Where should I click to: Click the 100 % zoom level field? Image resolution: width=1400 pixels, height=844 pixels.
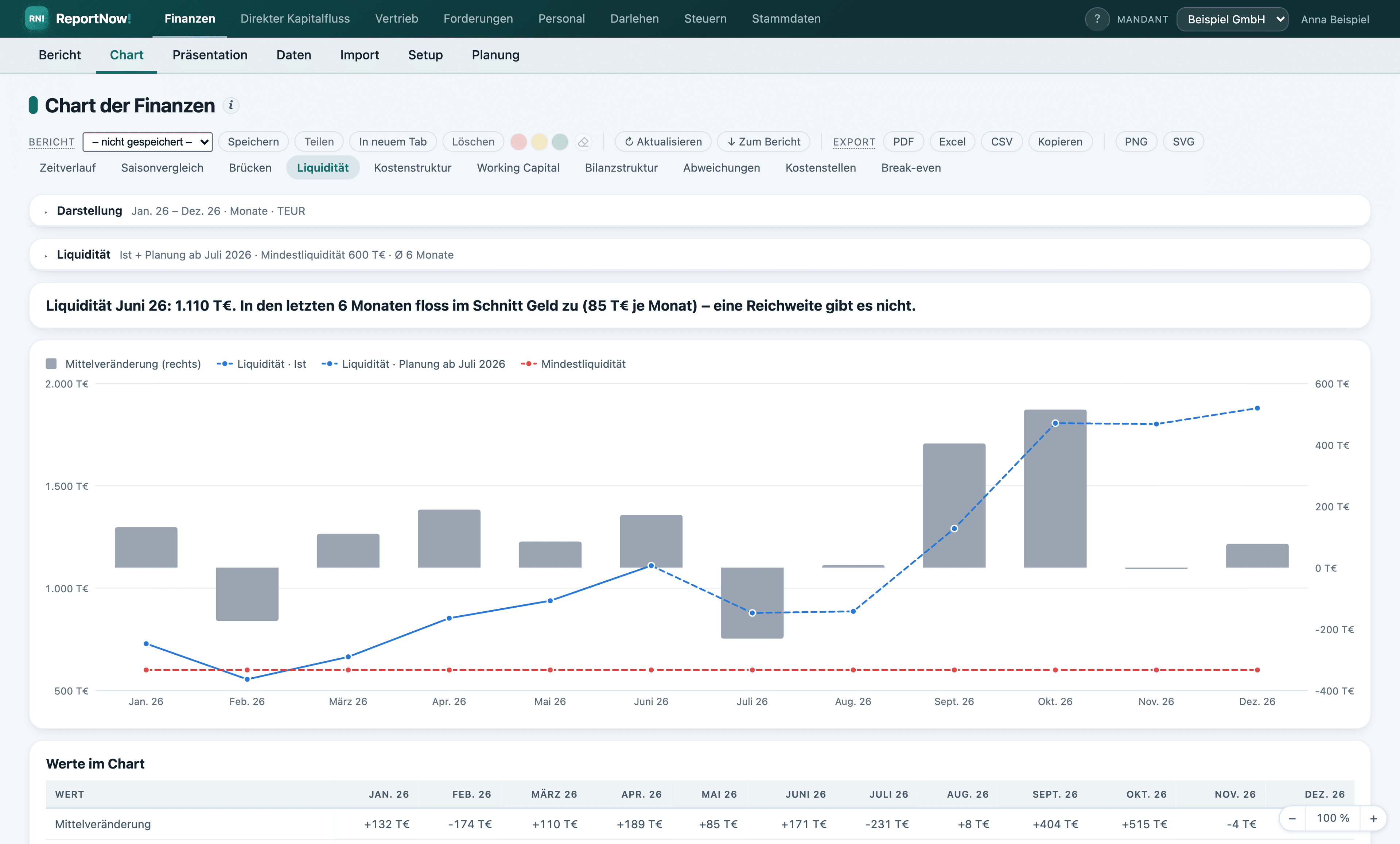click(1333, 818)
